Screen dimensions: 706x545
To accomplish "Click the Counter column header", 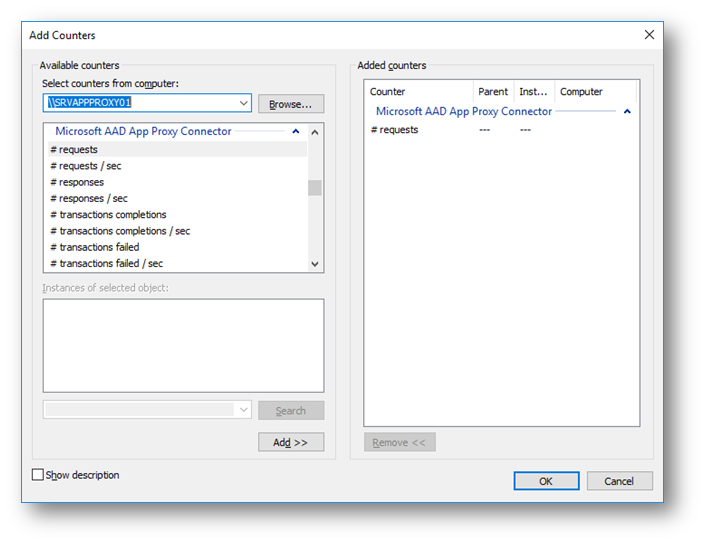I will [419, 91].
